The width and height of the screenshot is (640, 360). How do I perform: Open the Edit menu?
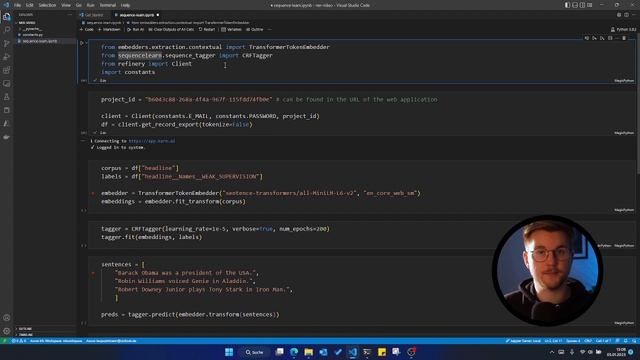click(x=29, y=5)
